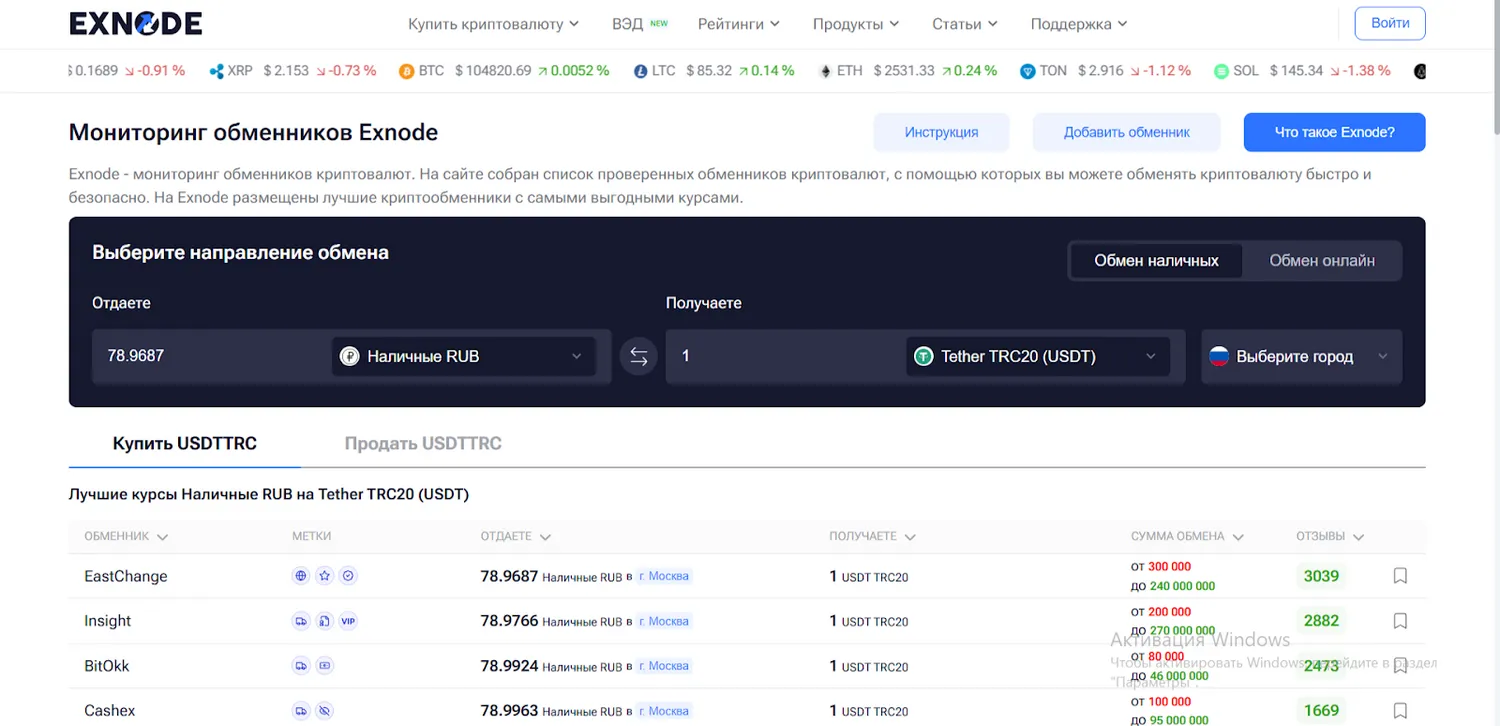The image size is (1500, 726).
Task: Open the Купить криптовалюту menu
Action: click(x=493, y=23)
